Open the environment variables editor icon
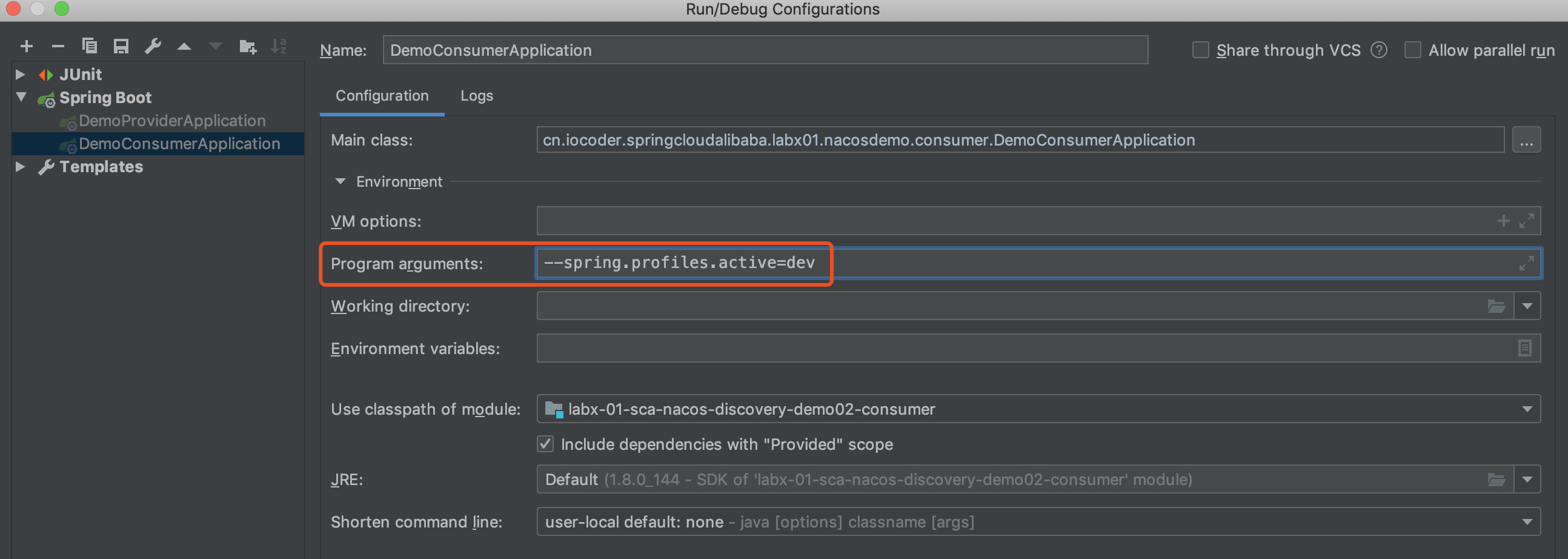Viewport: 1568px width, 559px height. [x=1525, y=348]
